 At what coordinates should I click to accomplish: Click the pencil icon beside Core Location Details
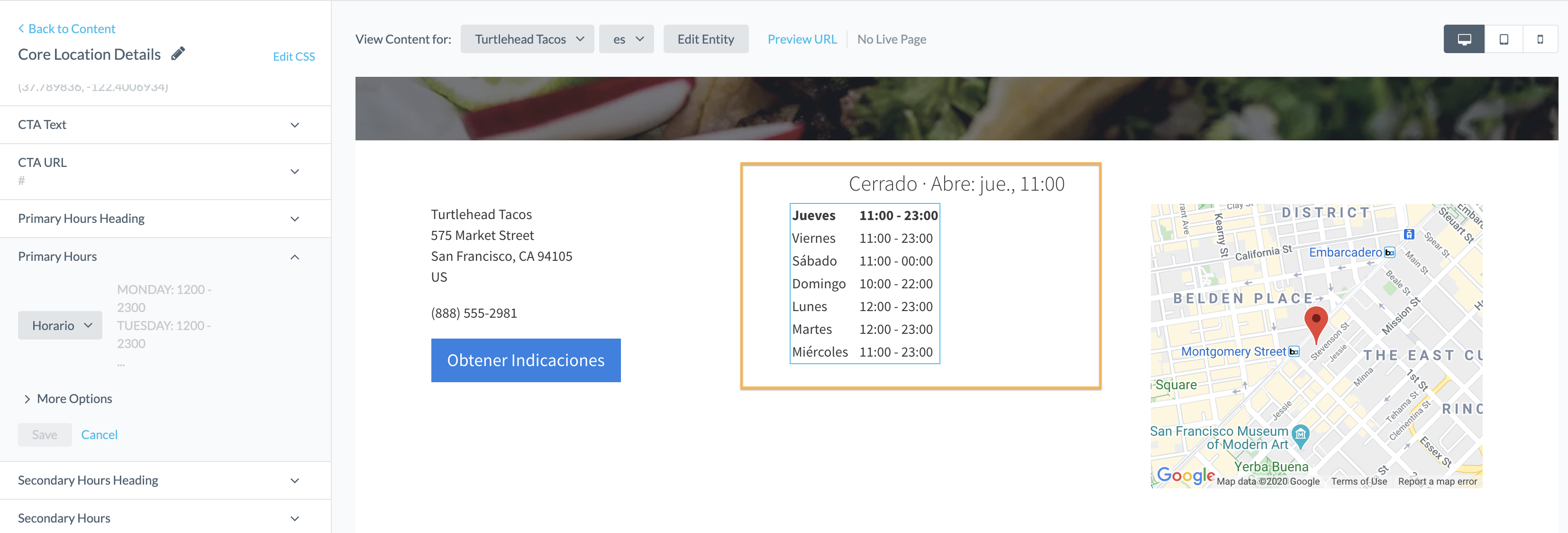tap(178, 54)
